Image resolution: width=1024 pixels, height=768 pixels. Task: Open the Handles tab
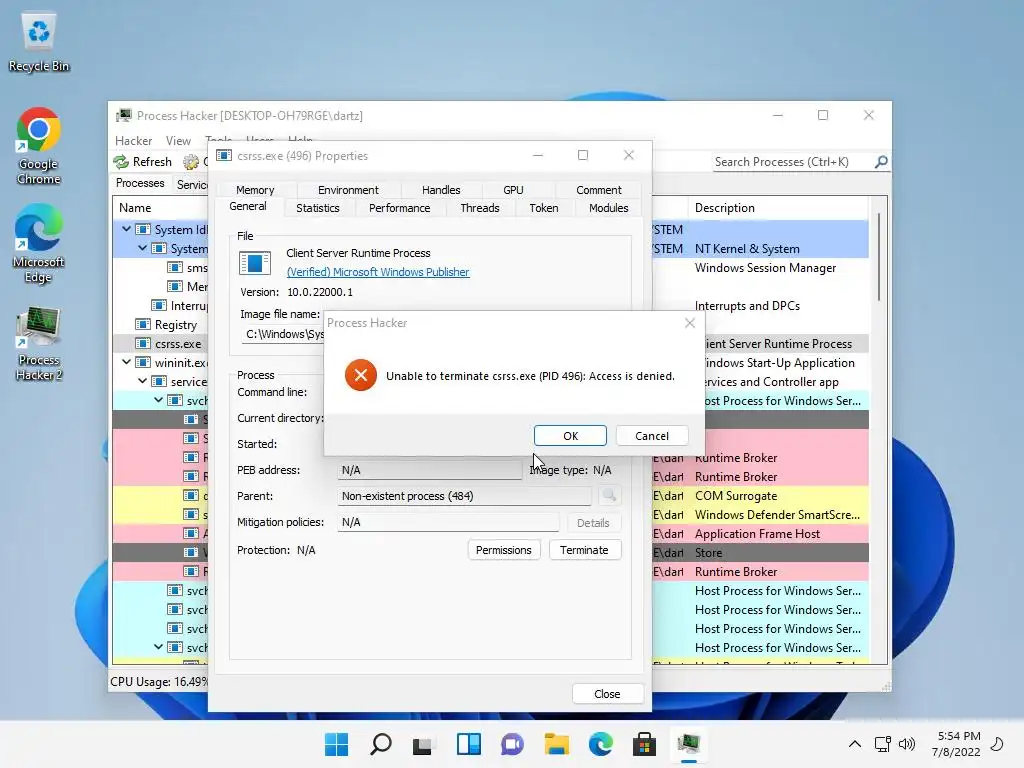[x=441, y=189]
